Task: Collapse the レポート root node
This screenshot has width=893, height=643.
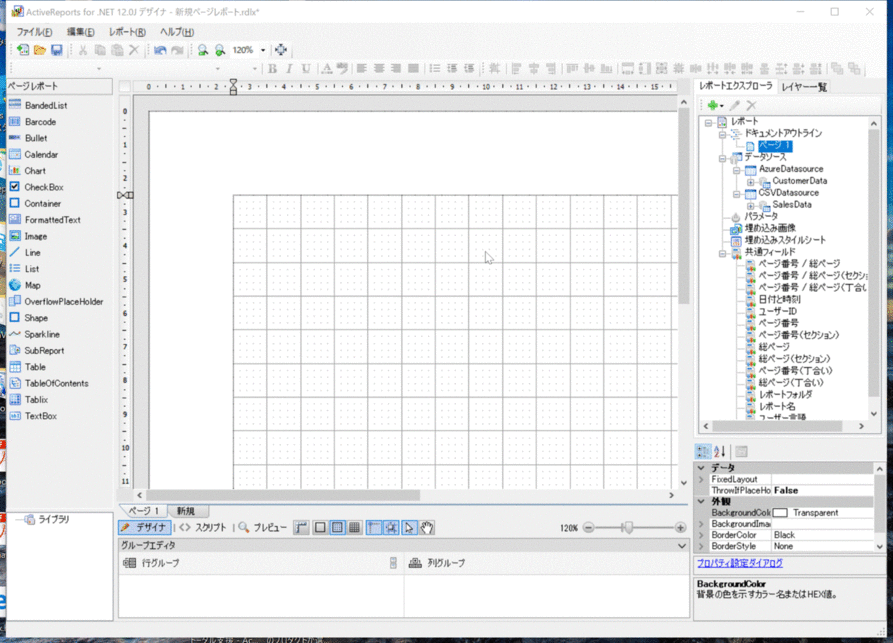Action: tap(708, 122)
